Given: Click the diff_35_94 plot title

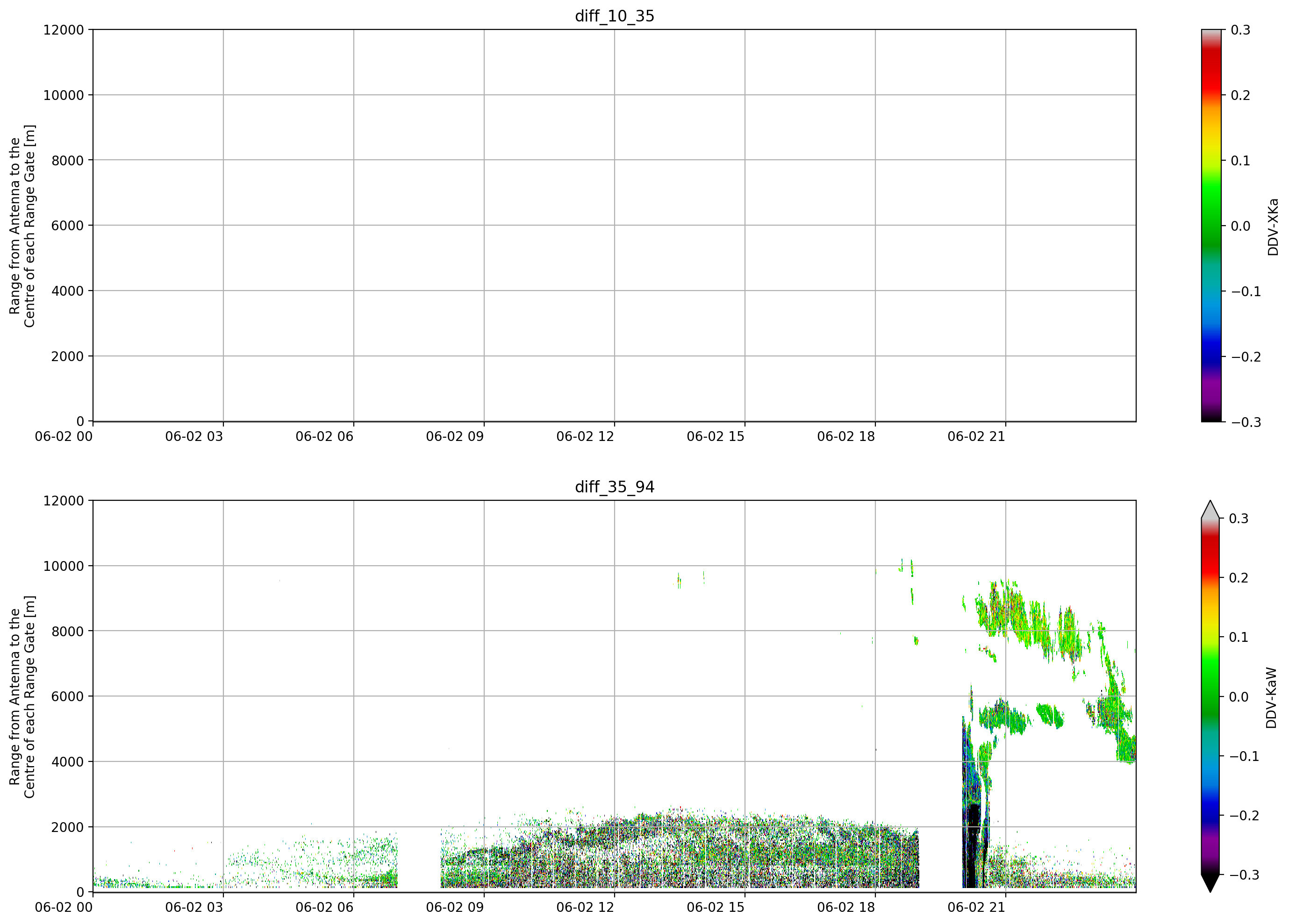Looking at the screenshot, I should pyautogui.click(x=615, y=487).
